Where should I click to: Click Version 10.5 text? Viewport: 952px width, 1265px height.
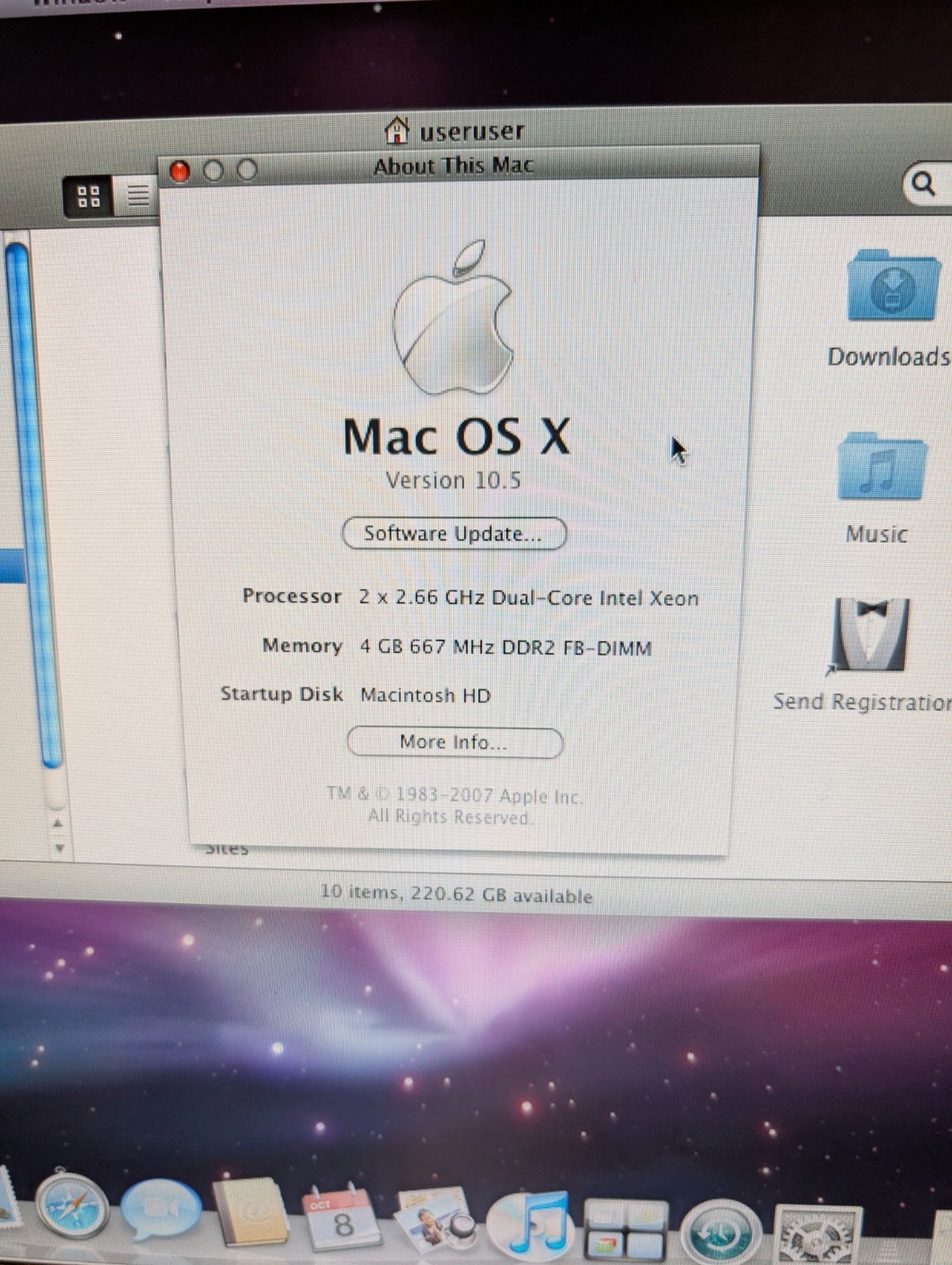(x=453, y=480)
